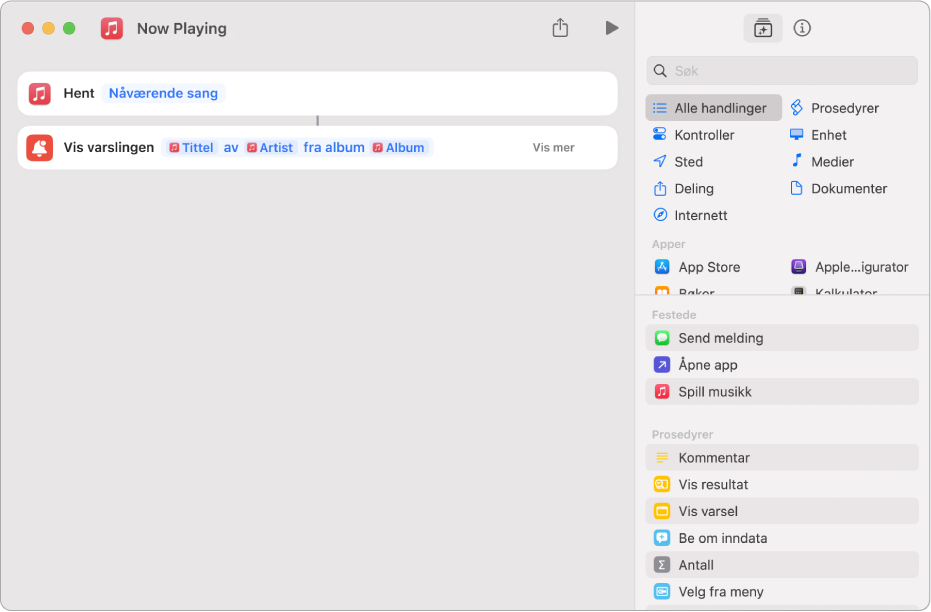This screenshot has height=612, width=931.
Task: Select the Tittel variable token
Action: (x=191, y=148)
